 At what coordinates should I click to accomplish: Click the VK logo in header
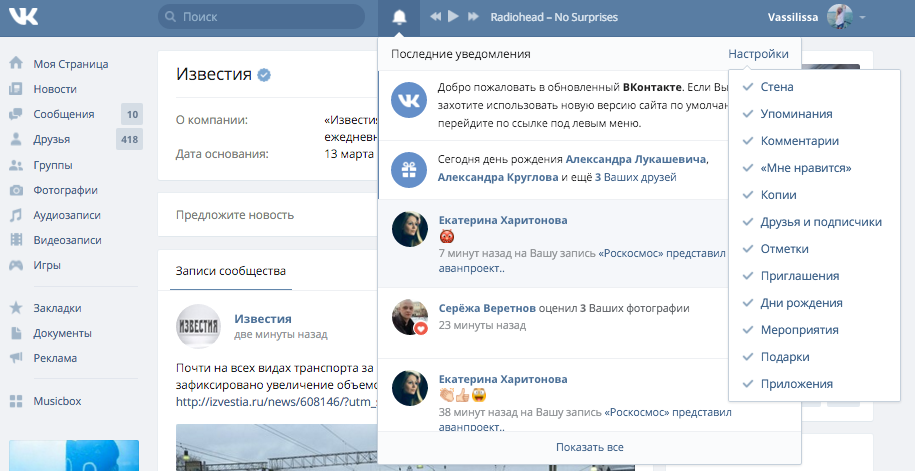(24, 17)
